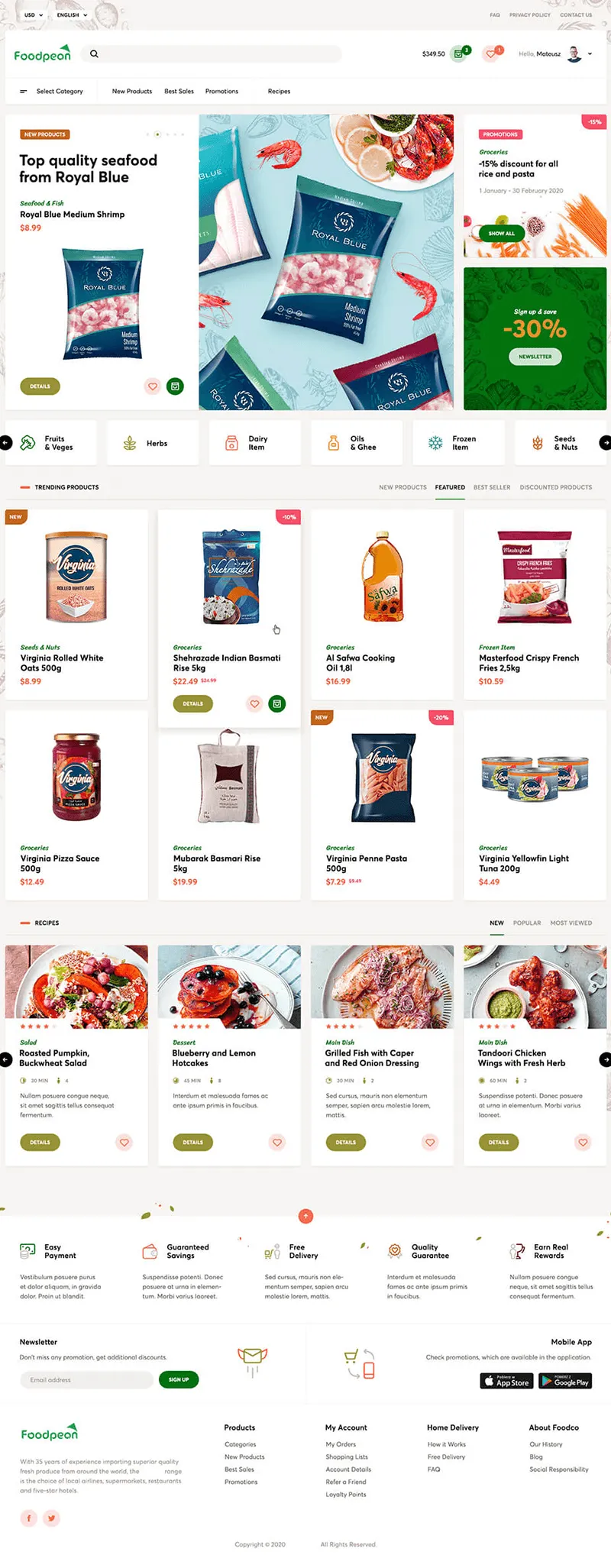Open the shopping cart icon in header
Image resolution: width=611 pixels, height=1568 pixels.
click(x=458, y=54)
